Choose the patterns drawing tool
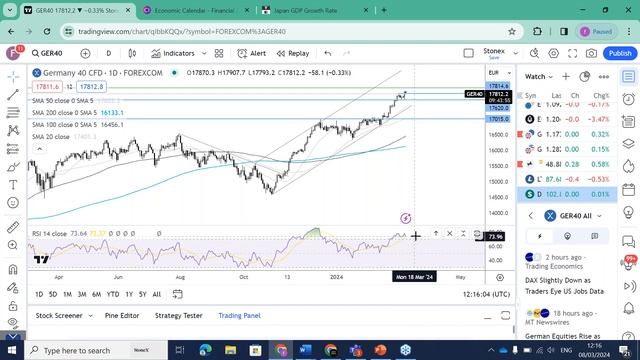 pyautogui.click(x=13, y=131)
